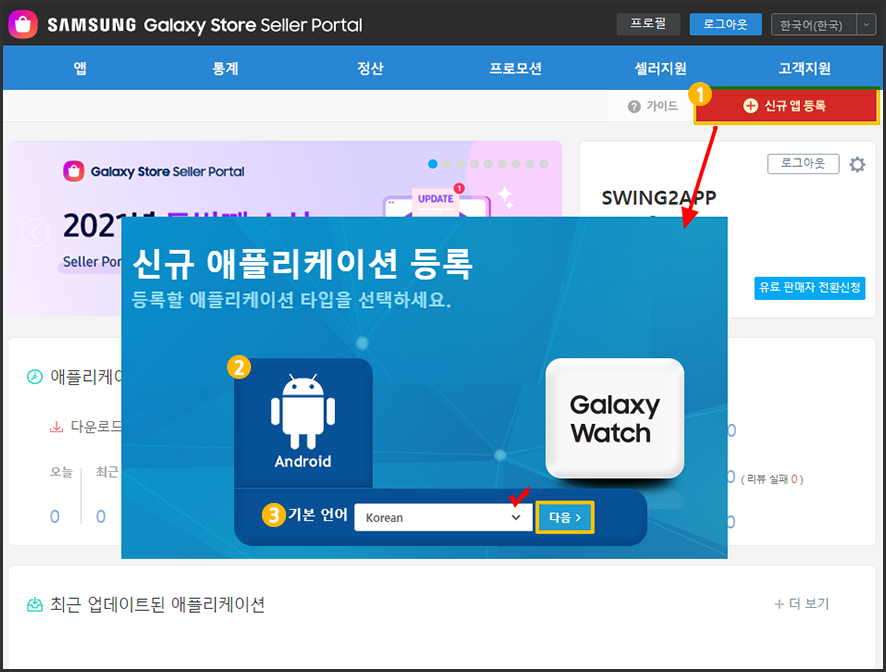Open the 프로모션 menu
886x672 pixels.
[515, 69]
